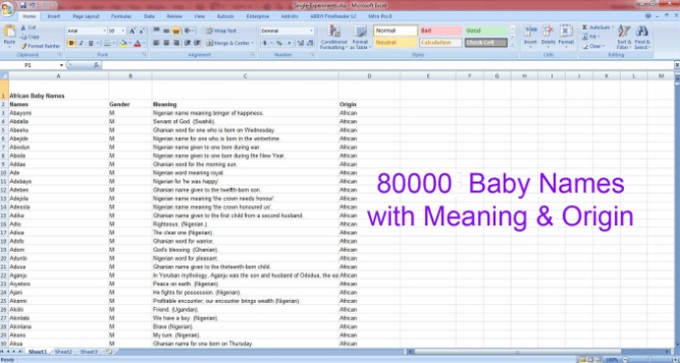Screen dimensions: 680x363
Task: Click inside the formula bar
Action: [x=388, y=65]
